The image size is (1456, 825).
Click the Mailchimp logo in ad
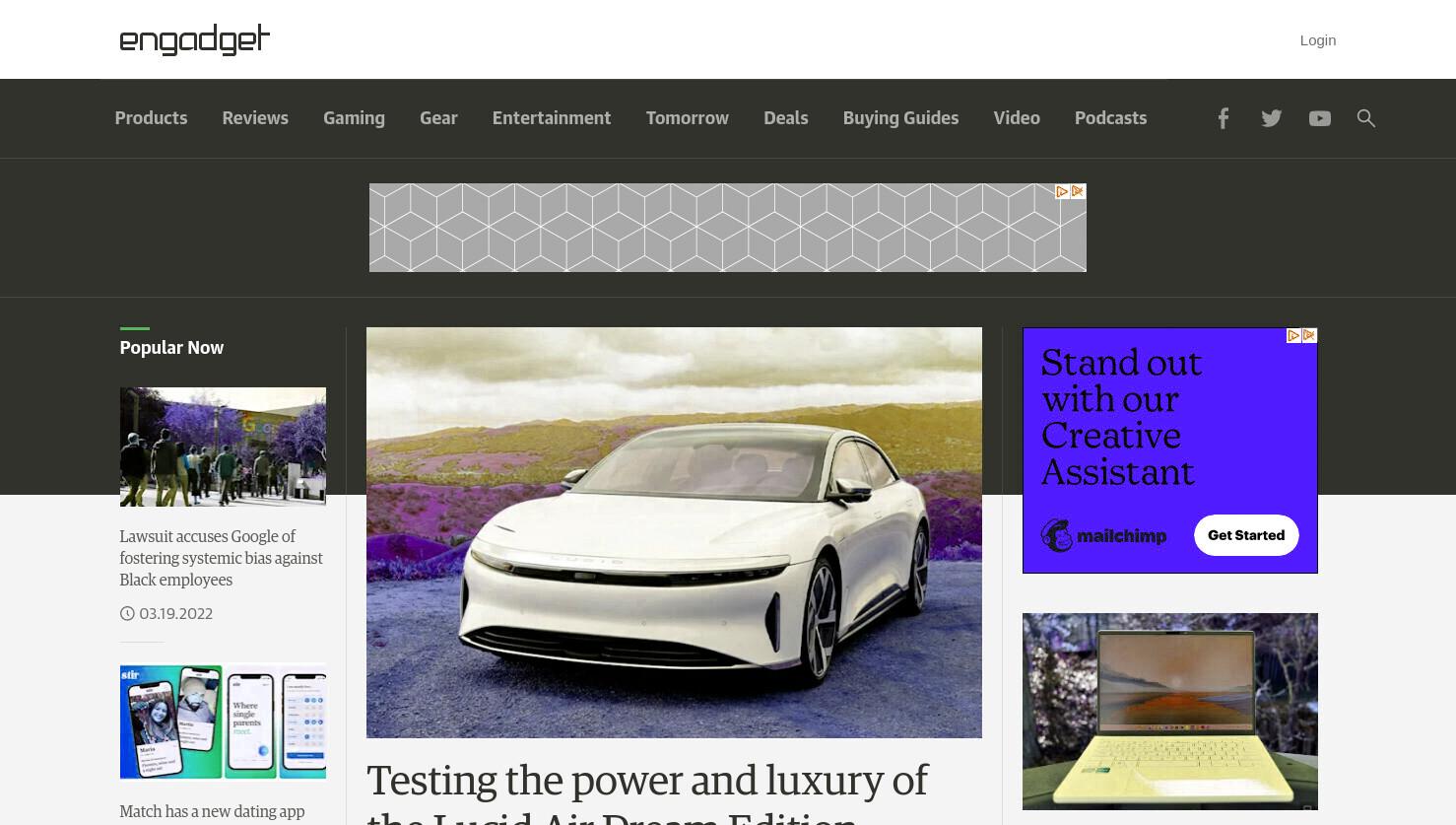1103,535
